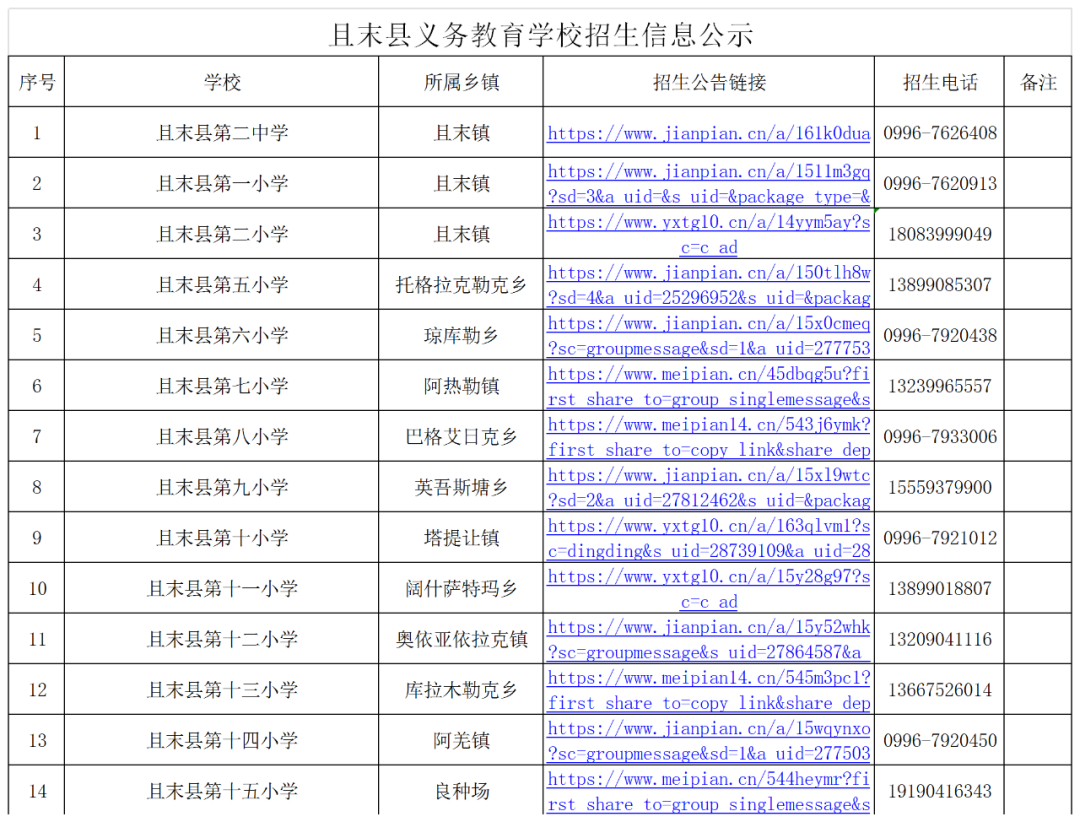Select the 招生公告链接 column header
This screenshot has width=1080, height=822.
point(708,83)
